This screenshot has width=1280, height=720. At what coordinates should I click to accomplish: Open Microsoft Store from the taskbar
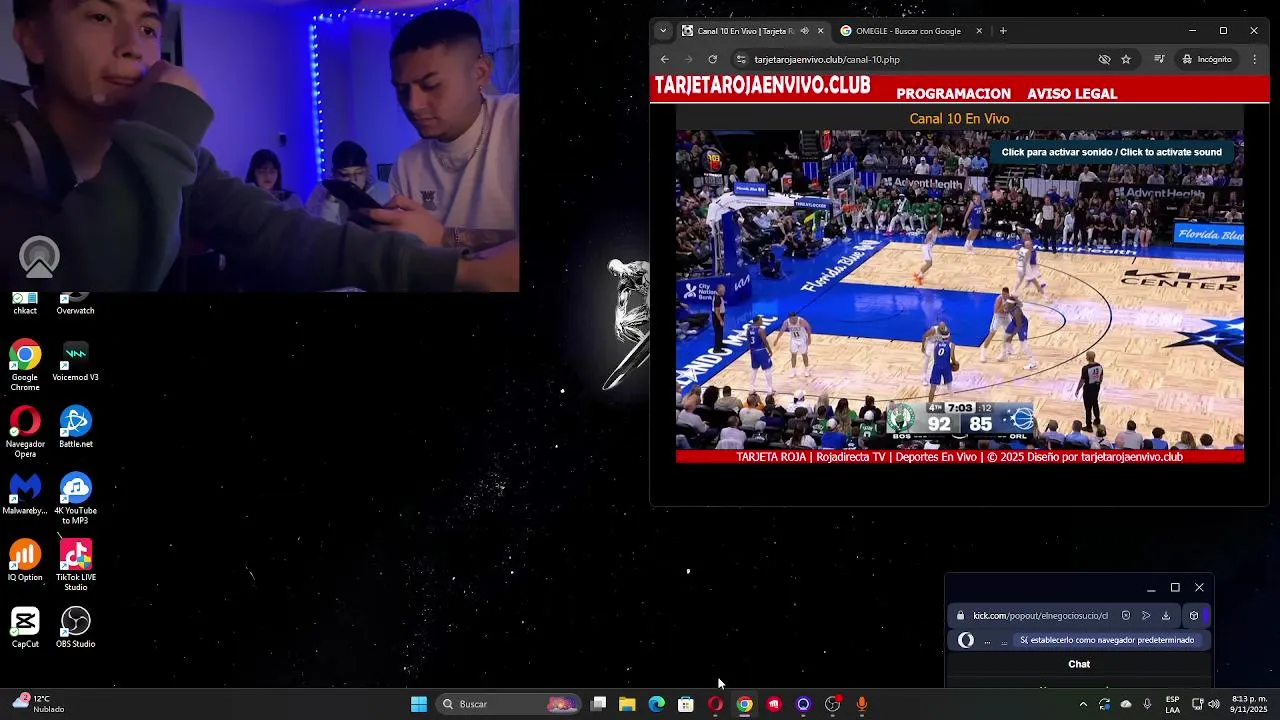[x=686, y=704]
